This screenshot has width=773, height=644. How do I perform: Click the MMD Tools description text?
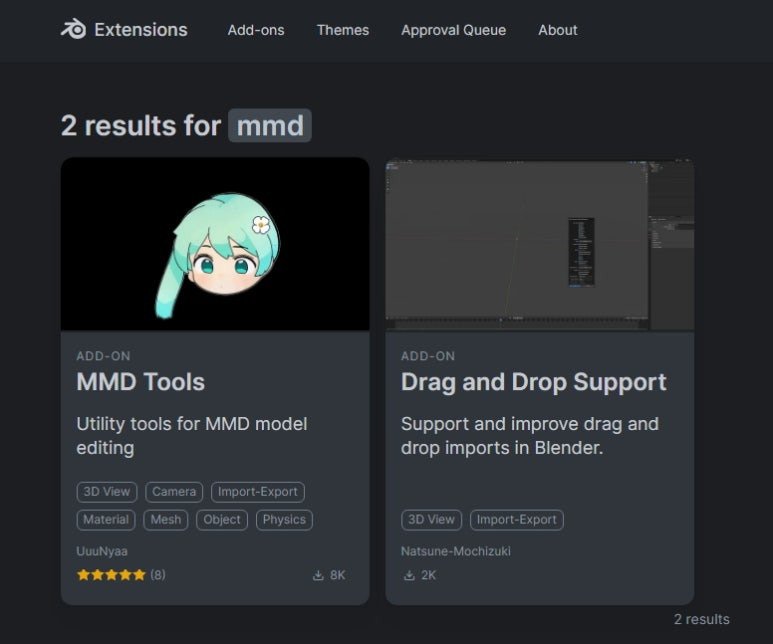point(192,436)
